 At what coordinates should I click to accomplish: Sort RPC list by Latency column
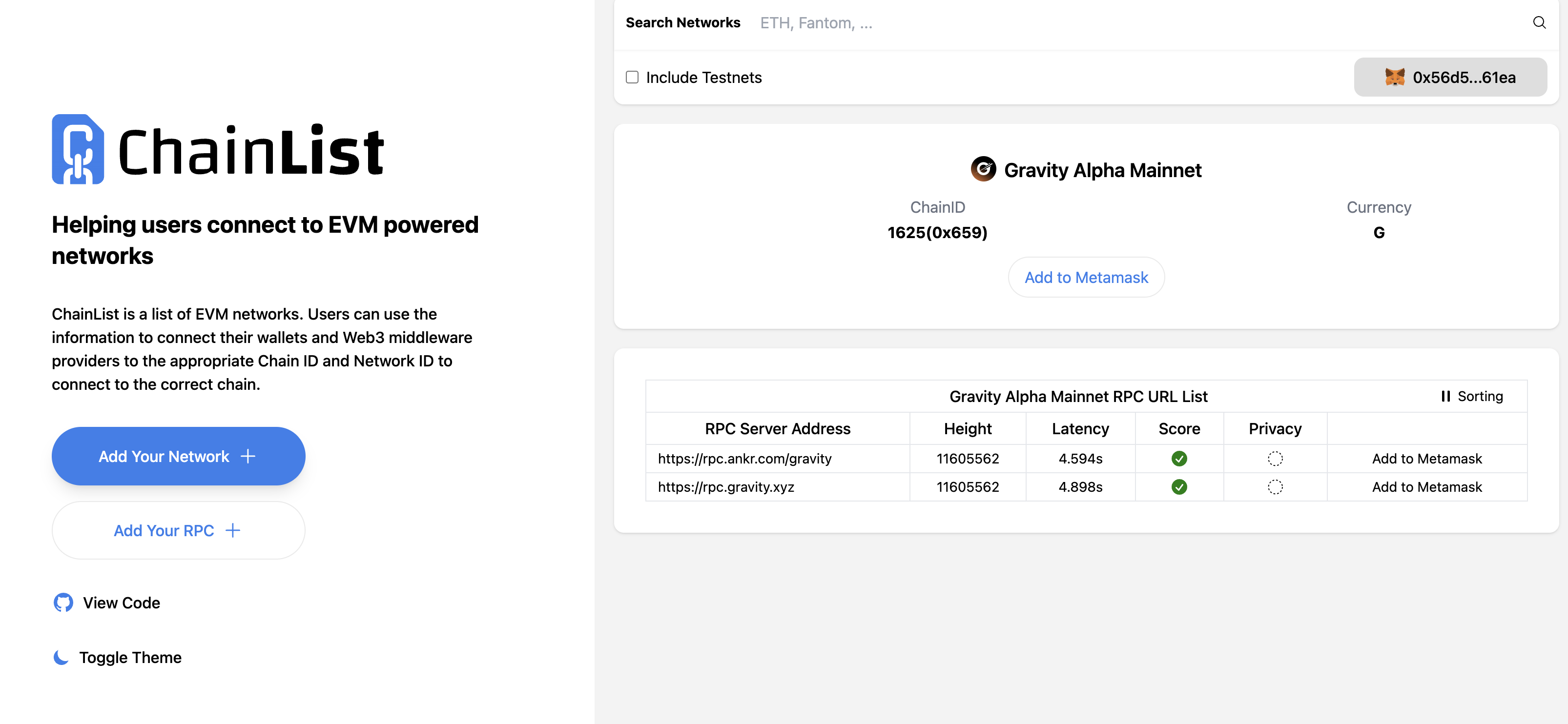pyautogui.click(x=1080, y=429)
